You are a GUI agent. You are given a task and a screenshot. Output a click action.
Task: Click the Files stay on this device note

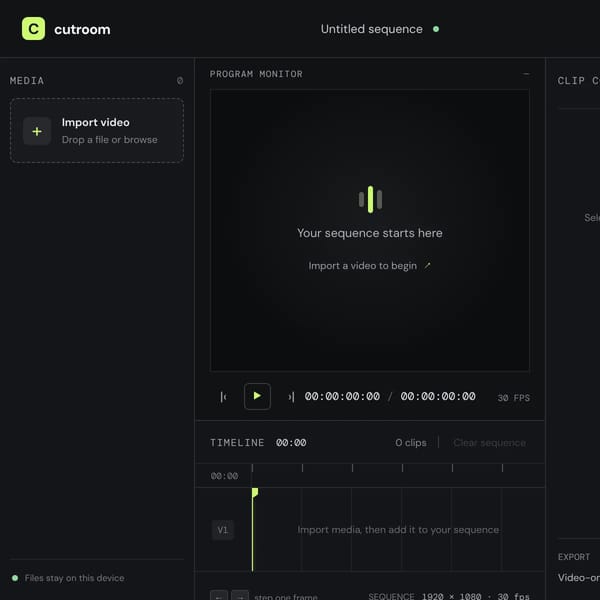(x=74, y=578)
